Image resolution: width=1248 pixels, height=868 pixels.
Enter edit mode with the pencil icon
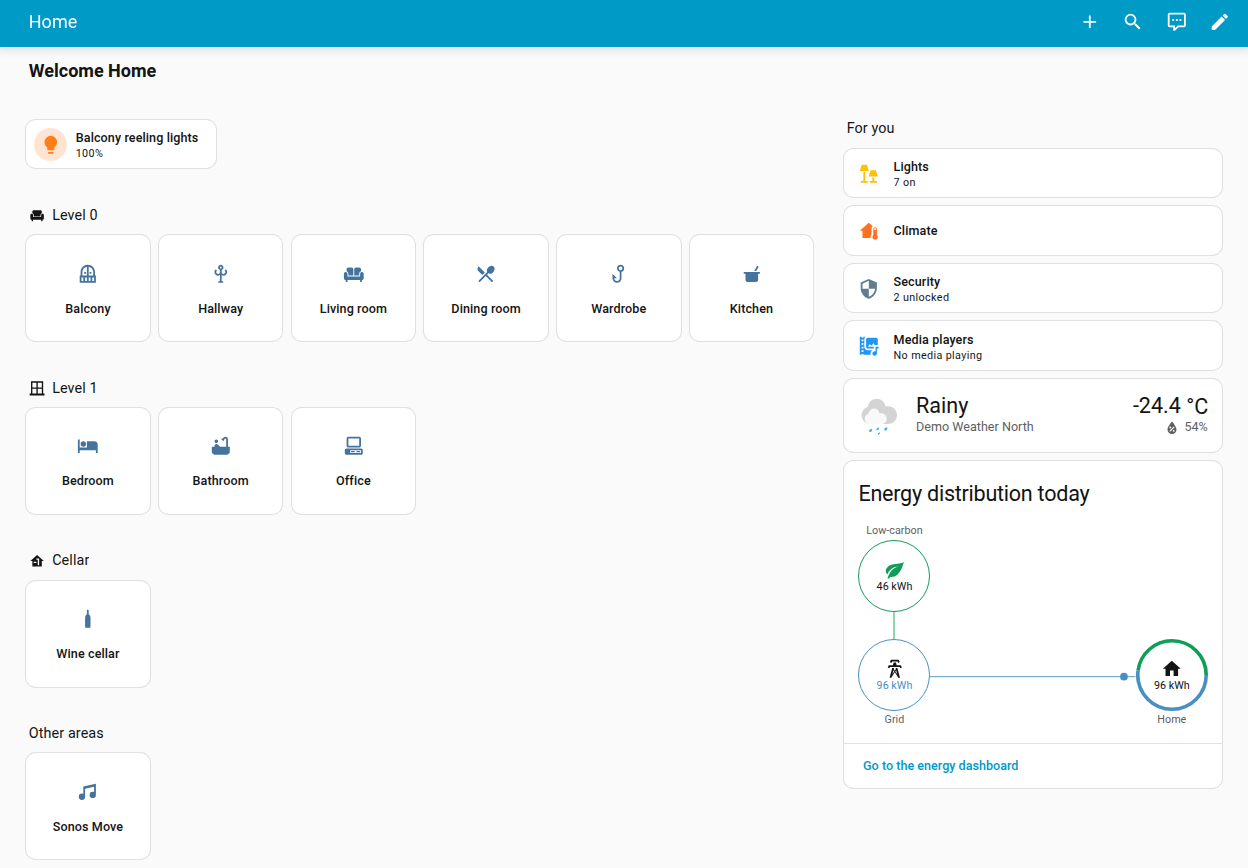tap(1220, 21)
